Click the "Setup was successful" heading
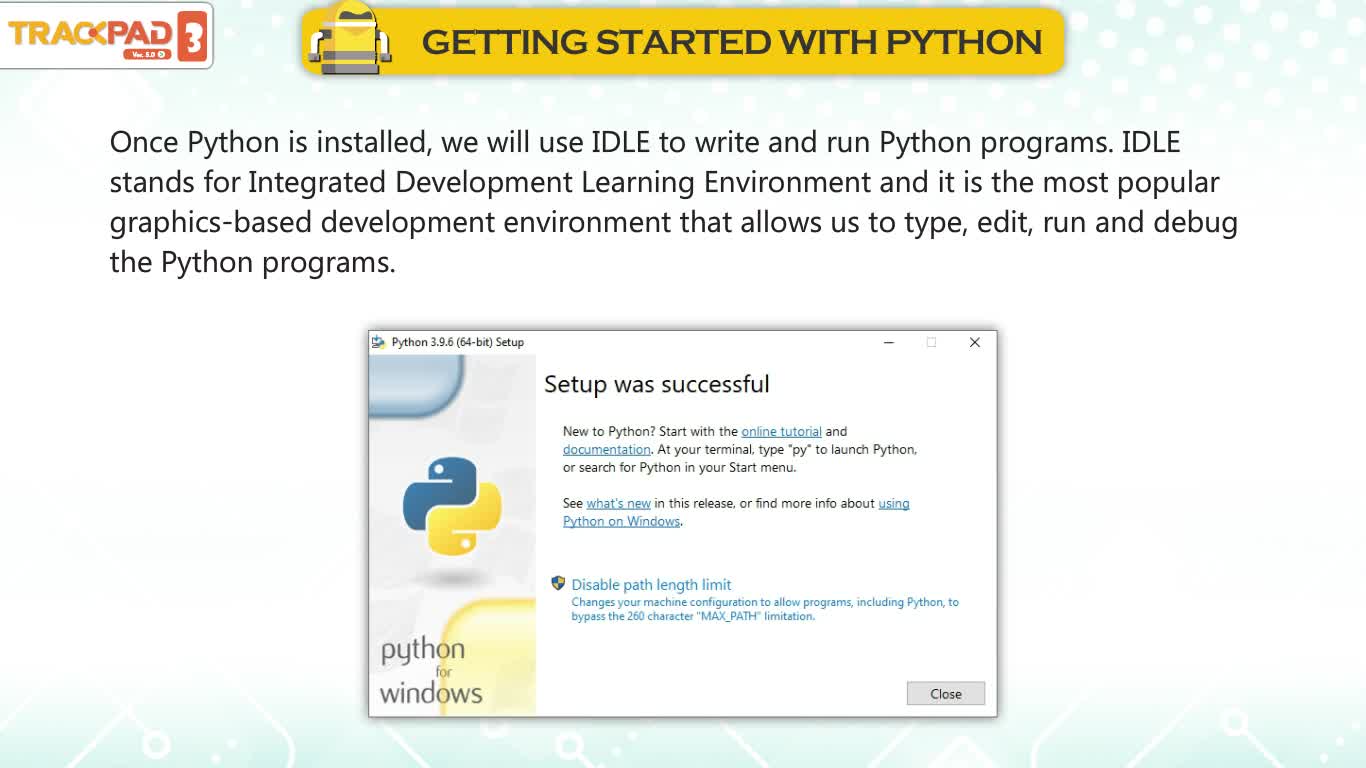The width and height of the screenshot is (1366, 768). (657, 385)
